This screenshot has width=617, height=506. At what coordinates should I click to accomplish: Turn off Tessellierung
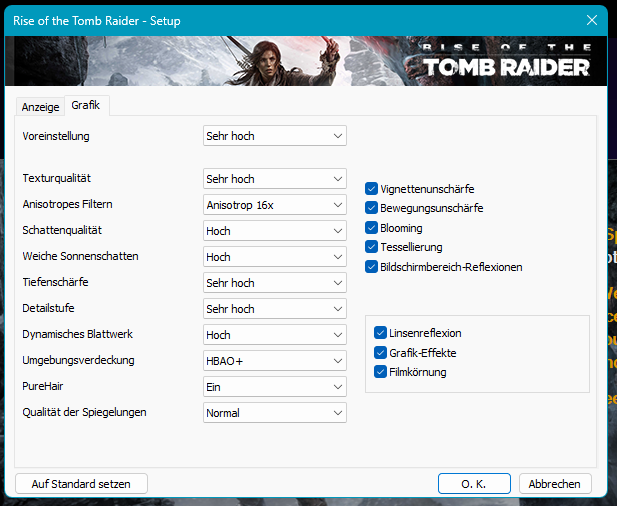point(371,247)
